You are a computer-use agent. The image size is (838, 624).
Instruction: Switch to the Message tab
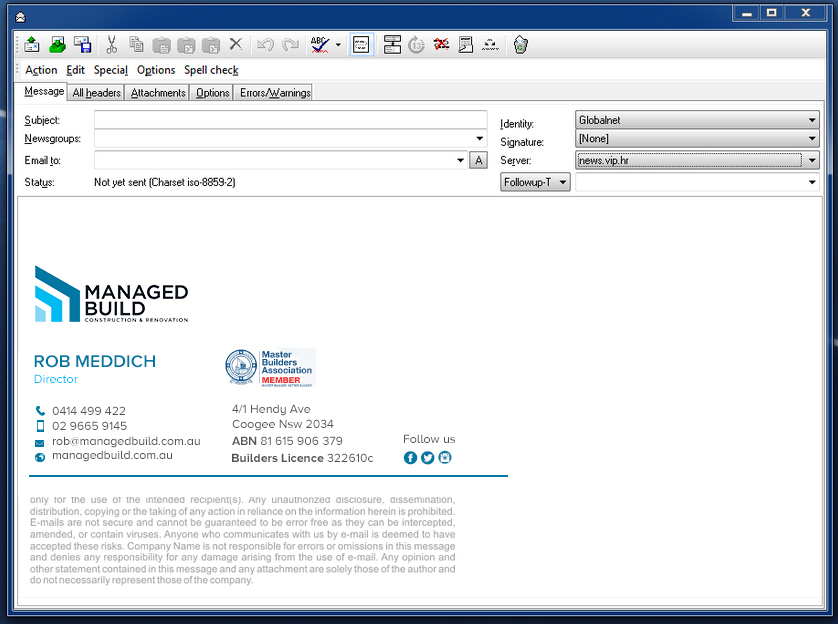[x=44, y=91]
